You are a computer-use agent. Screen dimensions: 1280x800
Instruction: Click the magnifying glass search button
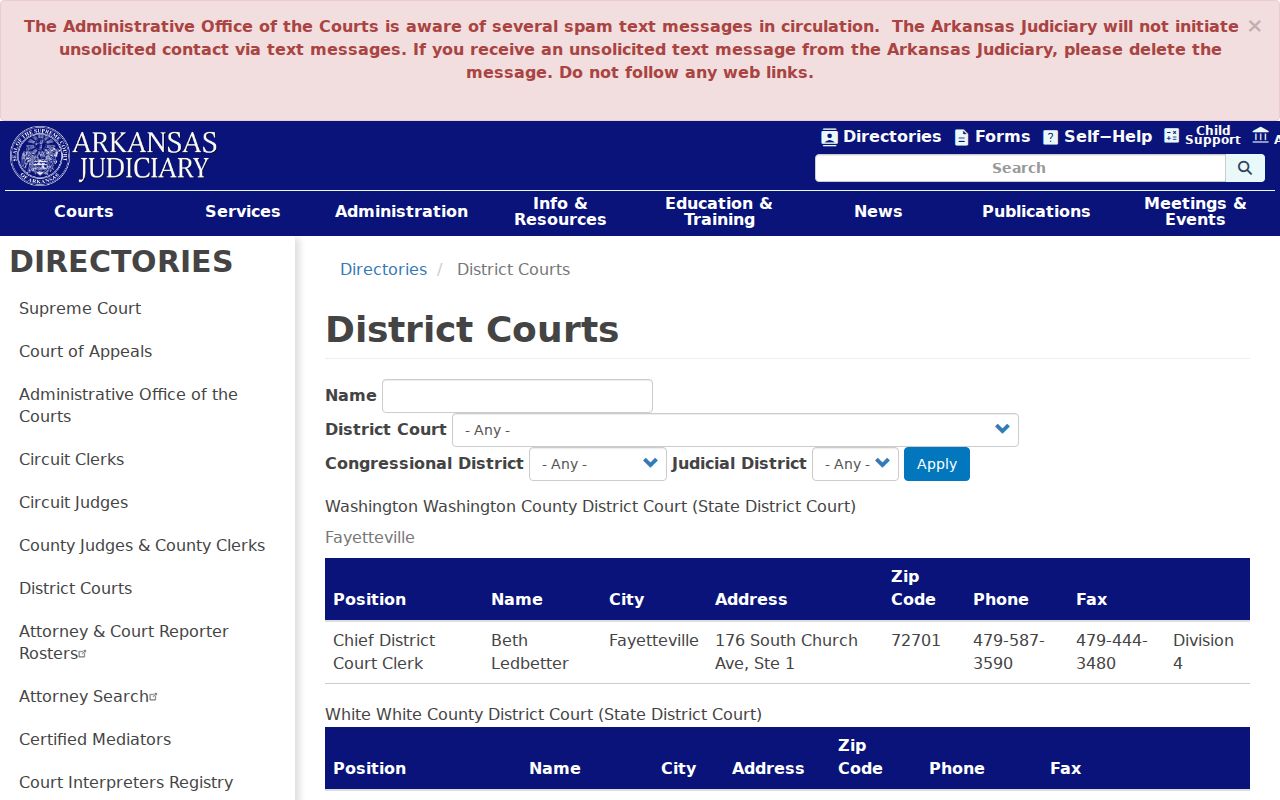[1245, 168]
